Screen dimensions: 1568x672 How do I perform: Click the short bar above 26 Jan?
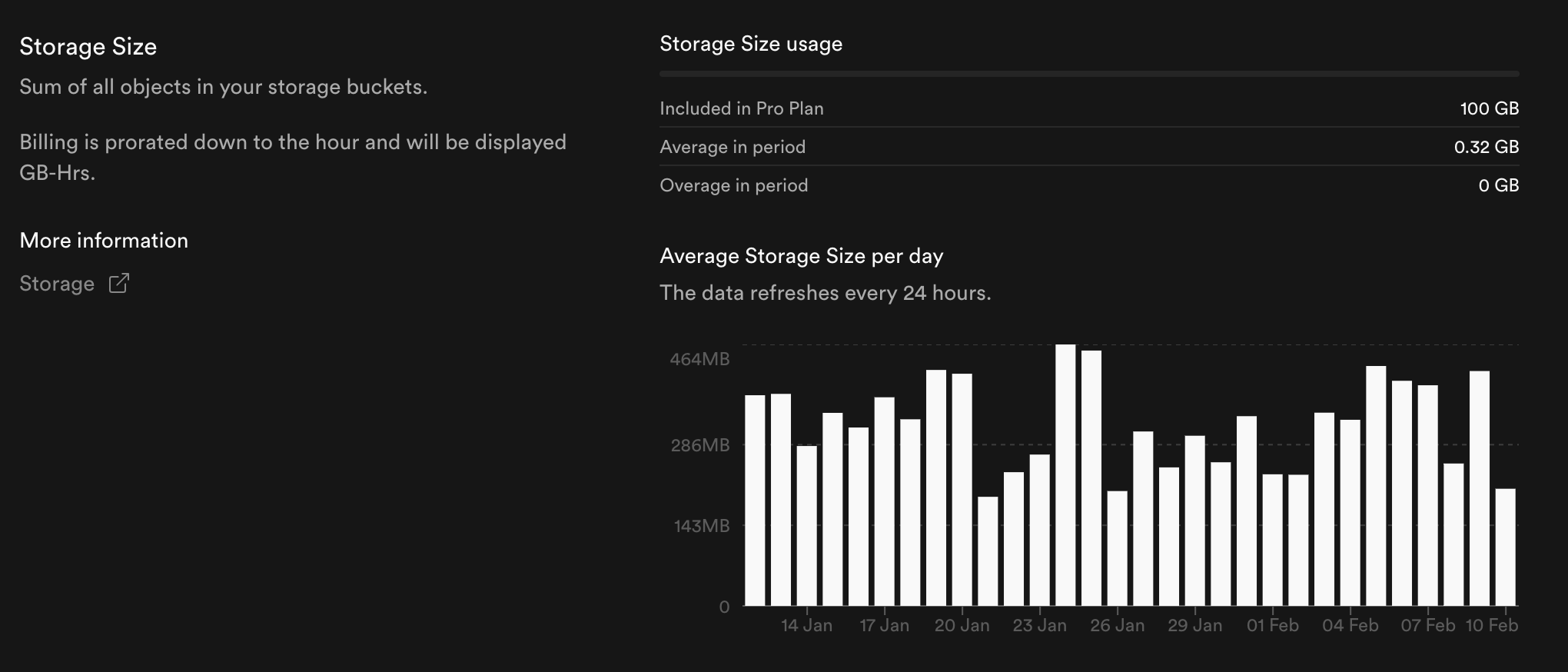[x=1118, y=548]
